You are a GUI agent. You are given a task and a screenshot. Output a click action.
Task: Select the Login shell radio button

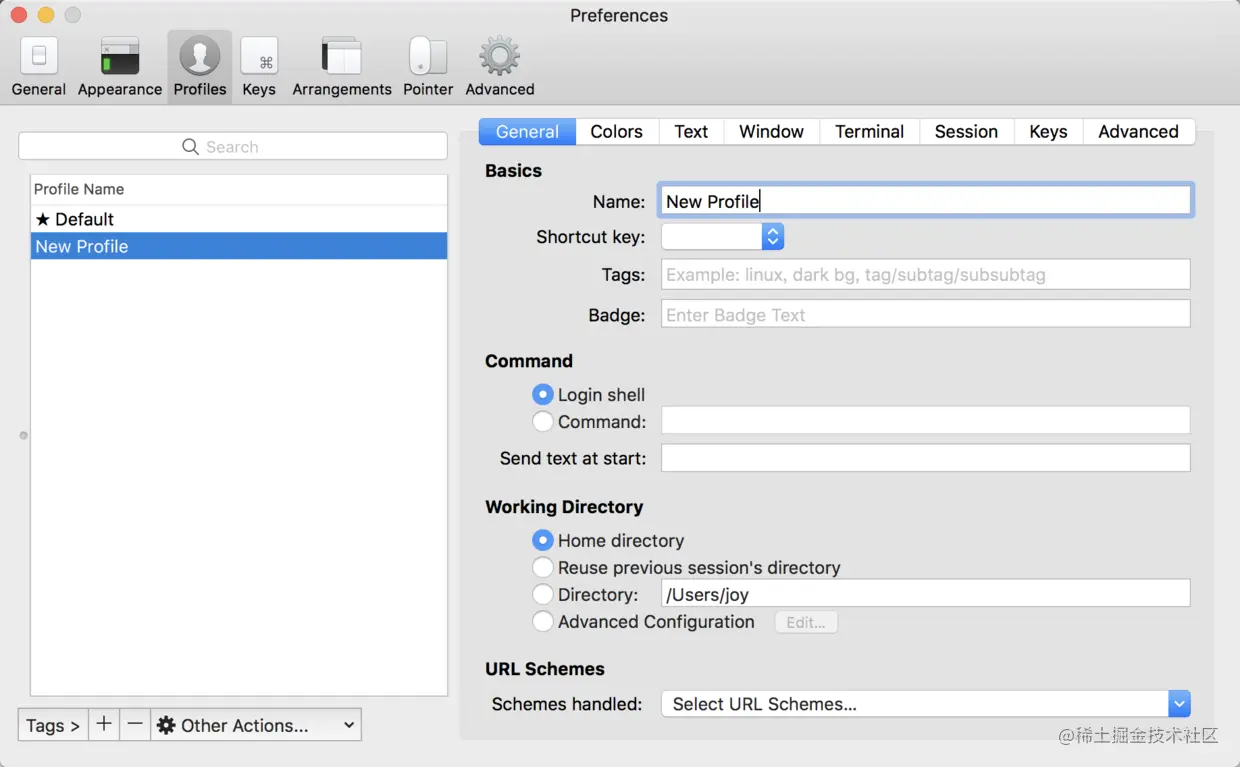click(x=543, y=395)
